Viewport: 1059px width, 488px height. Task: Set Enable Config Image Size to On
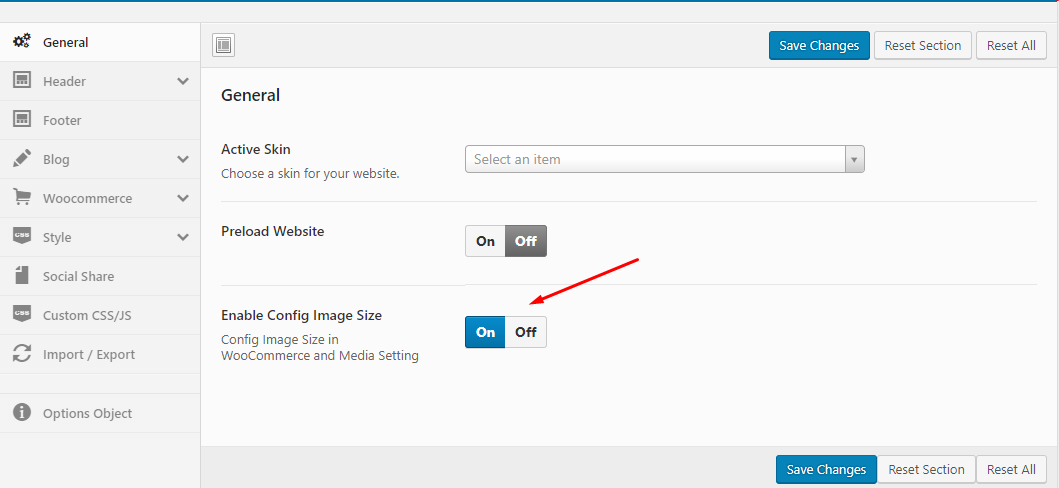(x=485, y=332)
